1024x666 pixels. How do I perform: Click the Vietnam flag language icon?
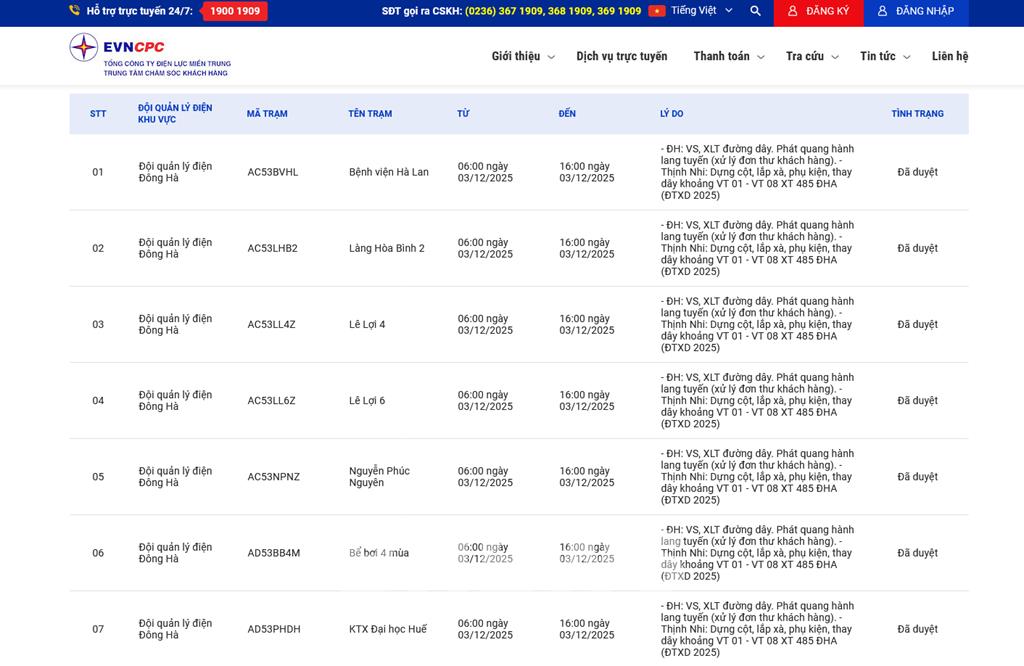click(x=657, y=11)
